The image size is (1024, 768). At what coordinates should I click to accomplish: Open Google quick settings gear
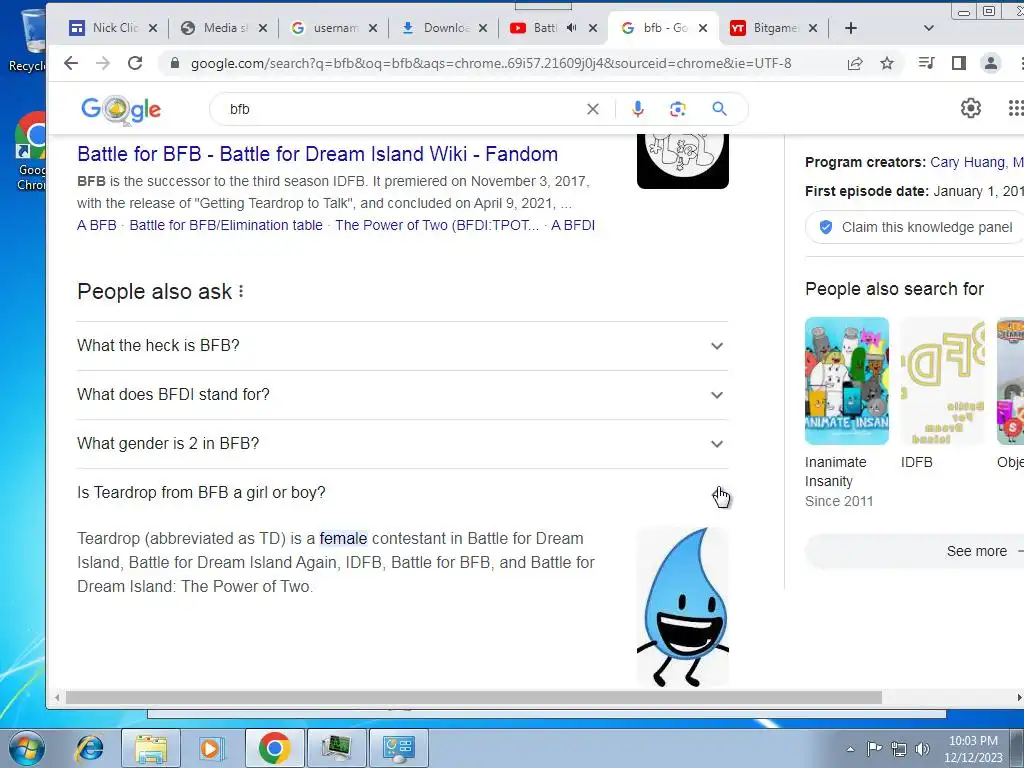coord(971,108)
